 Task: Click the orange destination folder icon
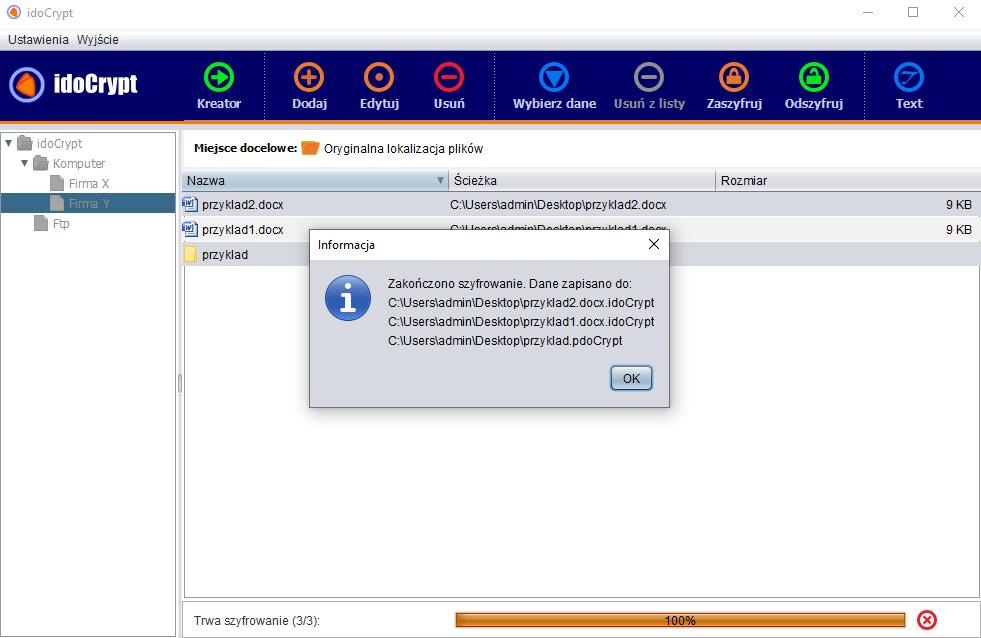[310, 148]
